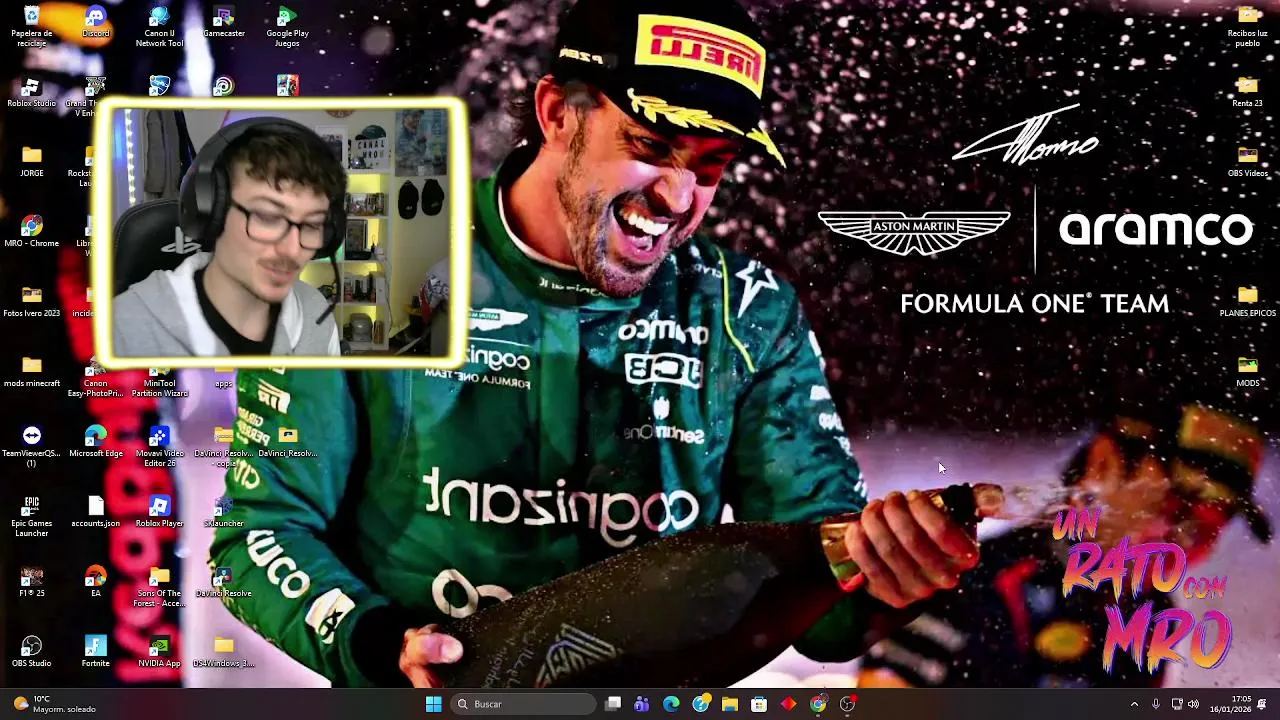1280x720 pixels.
Task: Select the webcam overlay thumbnail
Action: [x=280, y=231]
